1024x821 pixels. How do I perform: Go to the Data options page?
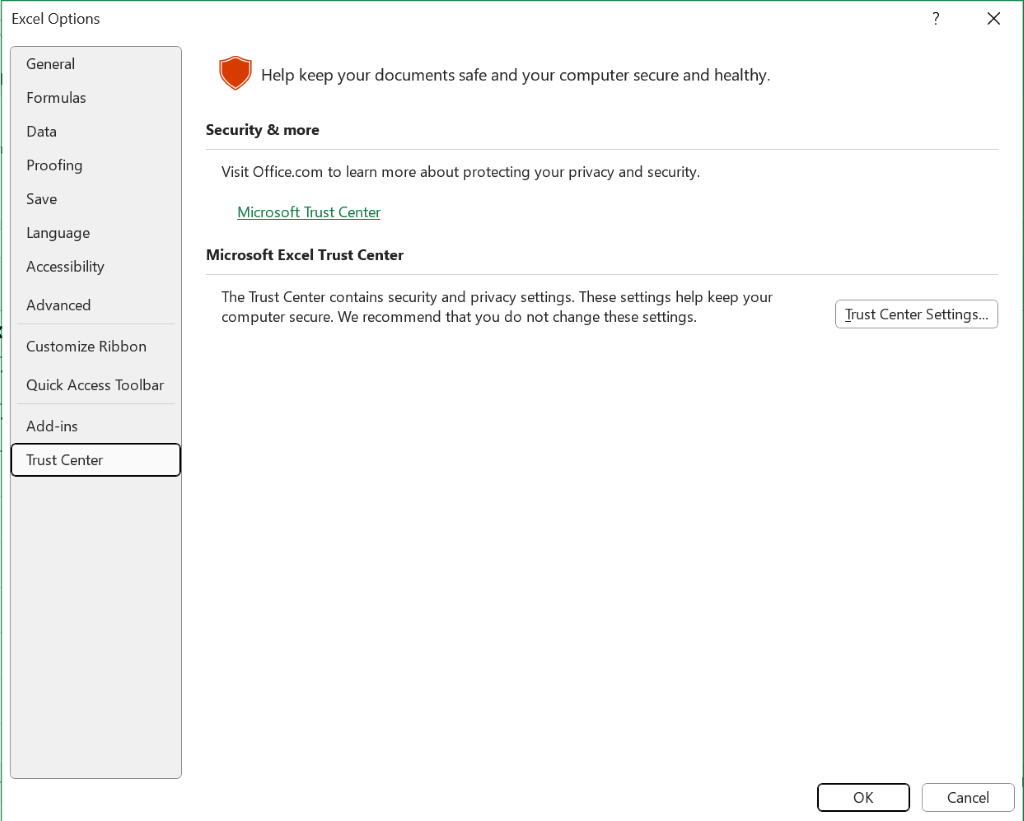(95, 132)
